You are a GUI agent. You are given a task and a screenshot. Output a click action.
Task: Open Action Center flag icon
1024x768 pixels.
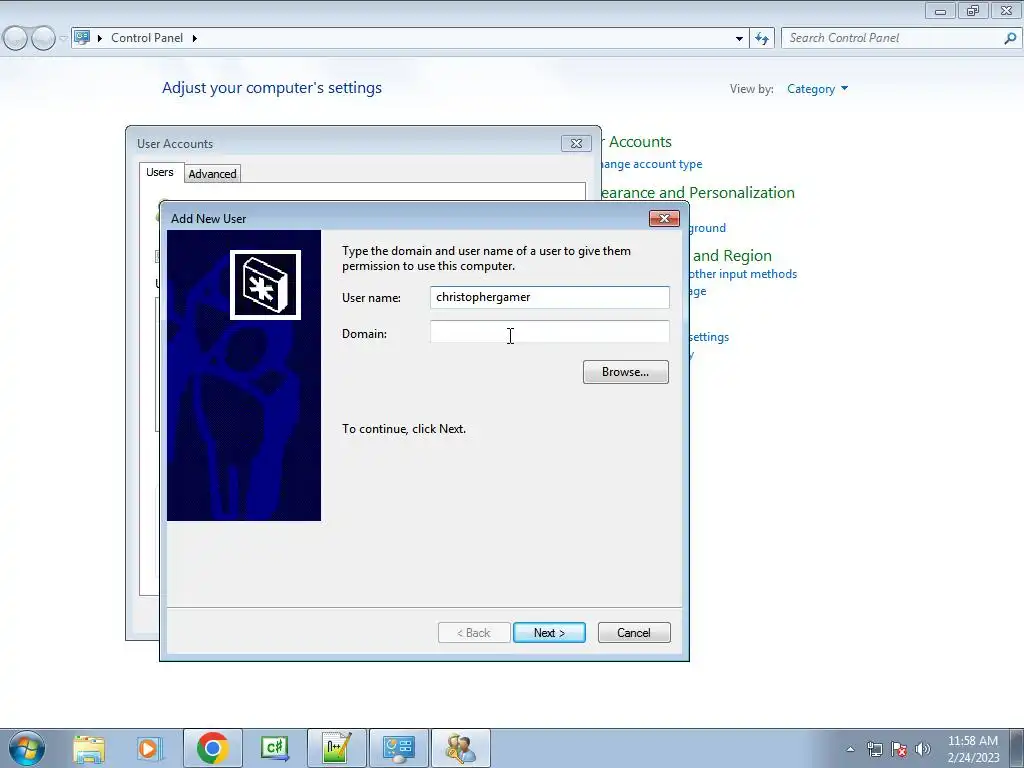coord(899,749)
